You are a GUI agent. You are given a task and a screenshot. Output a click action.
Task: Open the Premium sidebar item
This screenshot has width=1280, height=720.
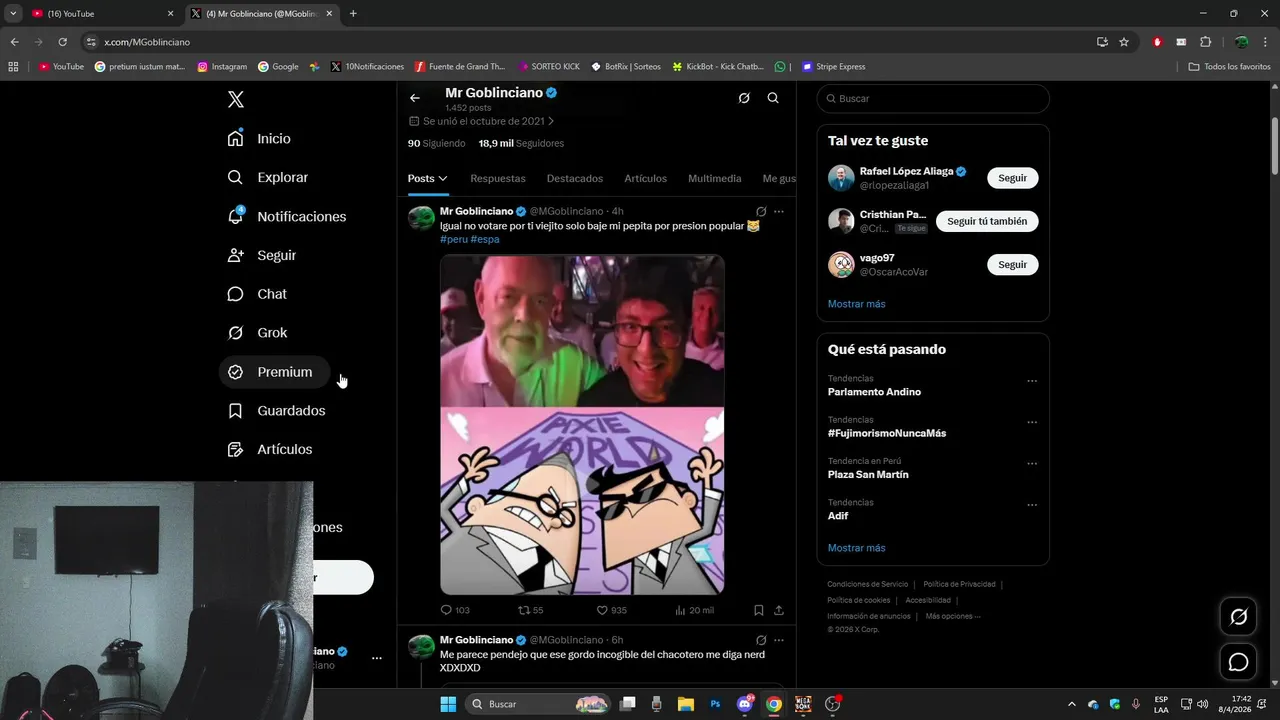click(x=274, y=372)
